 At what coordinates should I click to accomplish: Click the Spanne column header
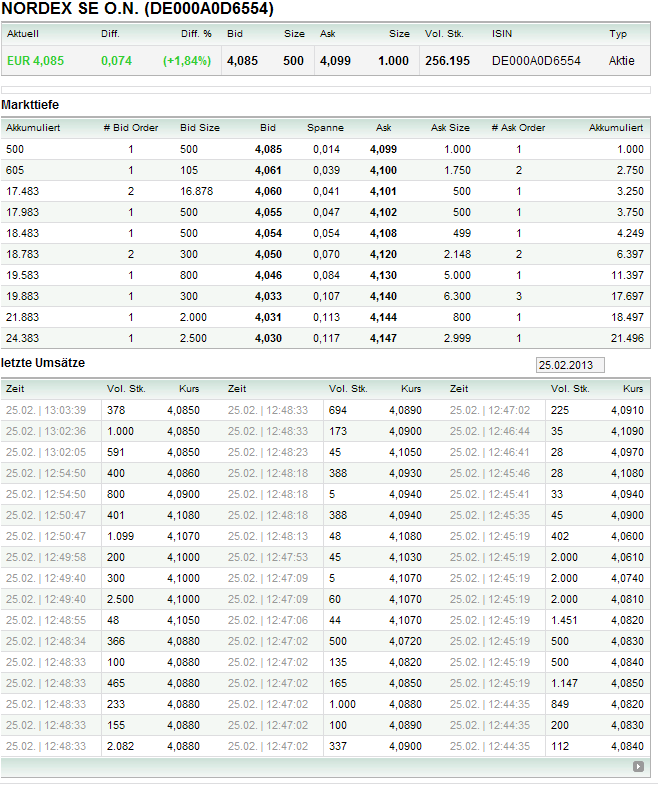[325, 128]
